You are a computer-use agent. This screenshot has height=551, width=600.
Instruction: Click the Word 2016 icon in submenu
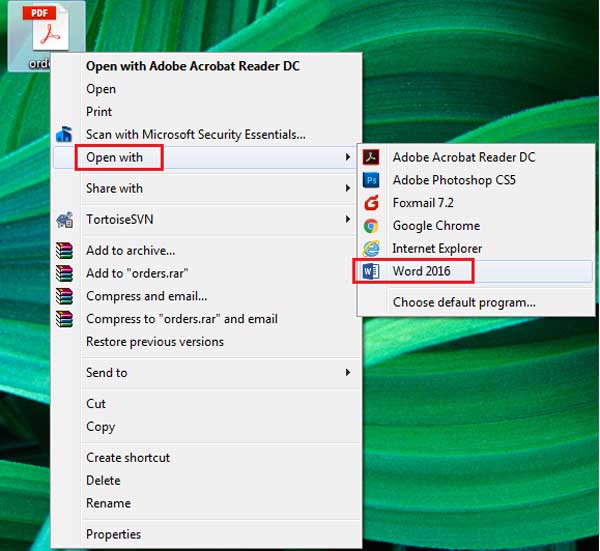[x=371, y=271]
